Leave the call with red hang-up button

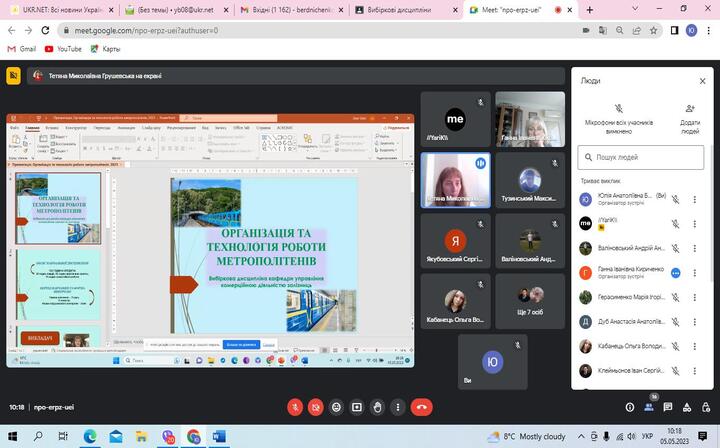pos(422,407)
